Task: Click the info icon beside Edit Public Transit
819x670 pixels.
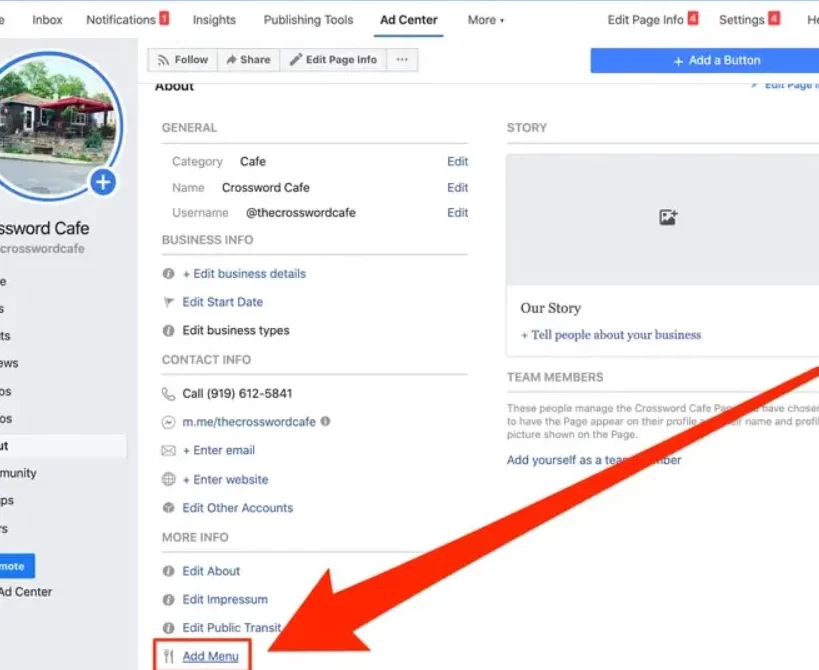Action: (168, 628)
